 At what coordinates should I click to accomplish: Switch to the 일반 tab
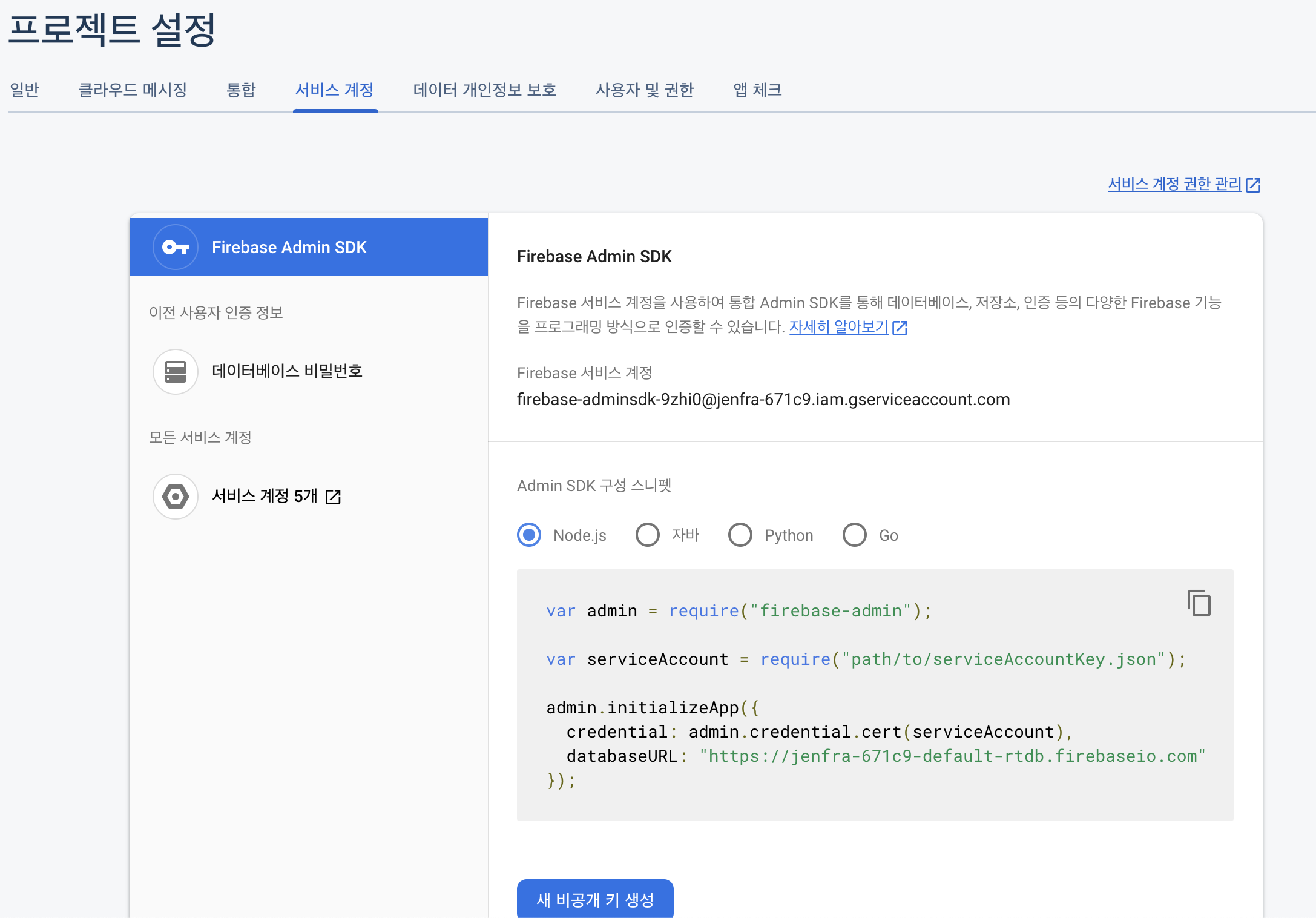point(25,90)
